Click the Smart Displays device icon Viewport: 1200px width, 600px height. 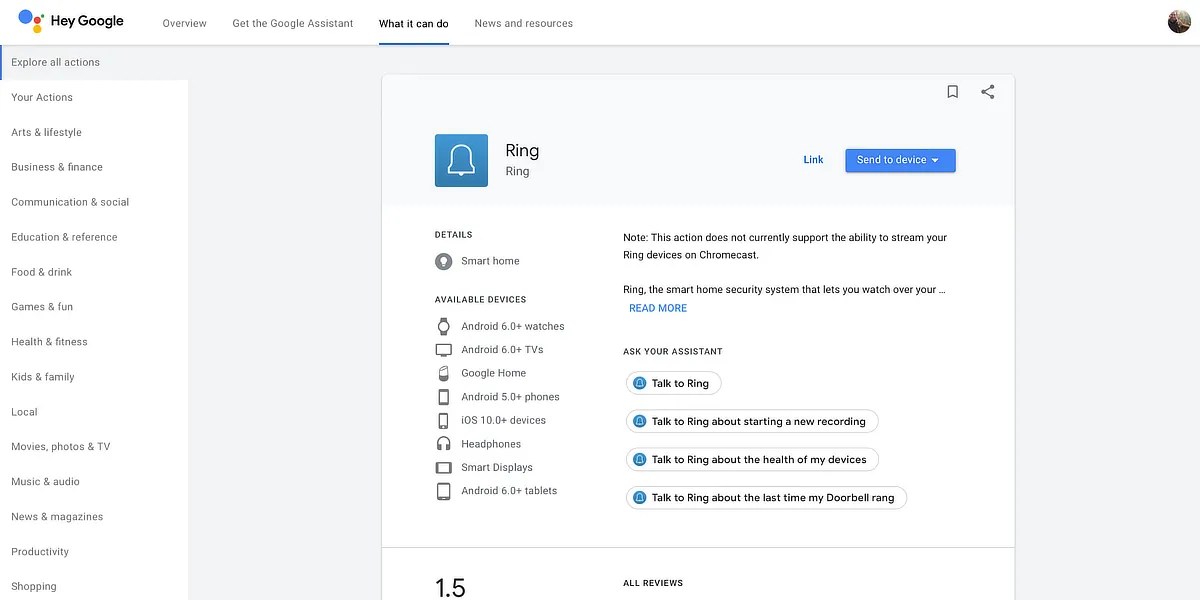click(443, 467)
